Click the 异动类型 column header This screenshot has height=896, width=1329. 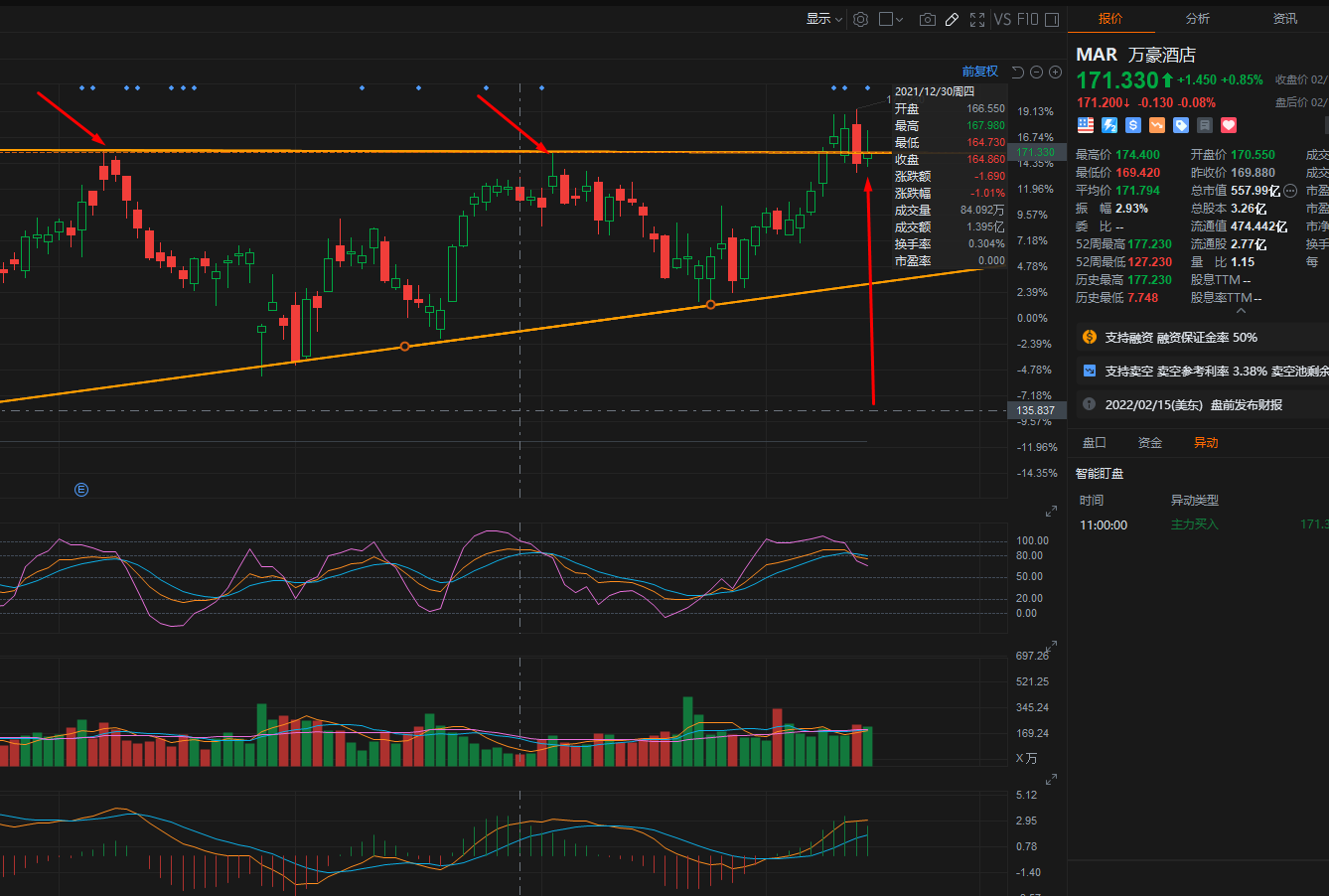1195,501
